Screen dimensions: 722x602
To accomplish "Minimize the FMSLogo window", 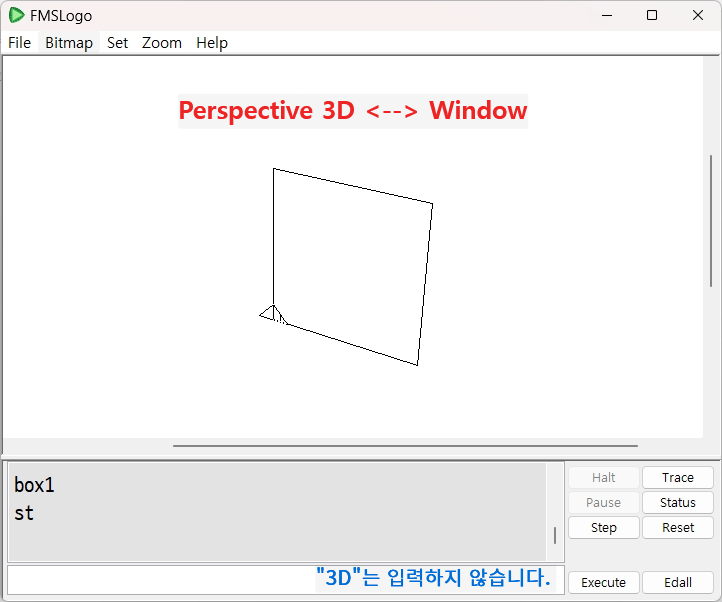I will (x=607, y=15).
